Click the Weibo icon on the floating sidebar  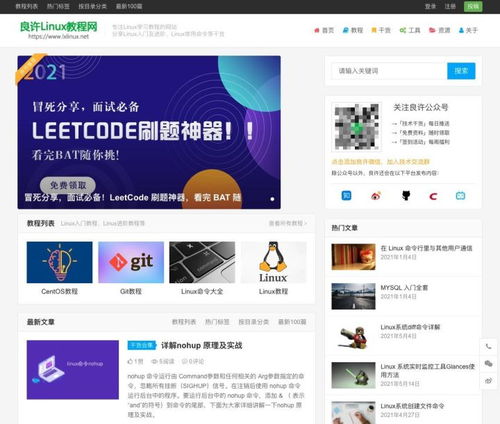pyautogui.click(x=489, y=380)
